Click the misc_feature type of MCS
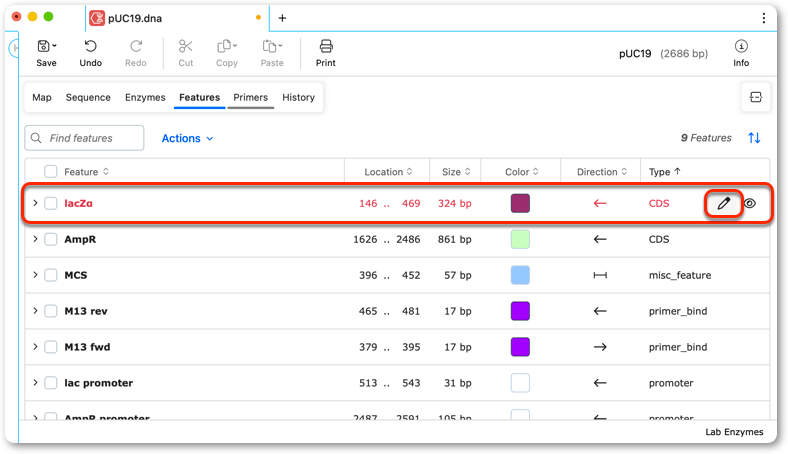 pos(679,276)
